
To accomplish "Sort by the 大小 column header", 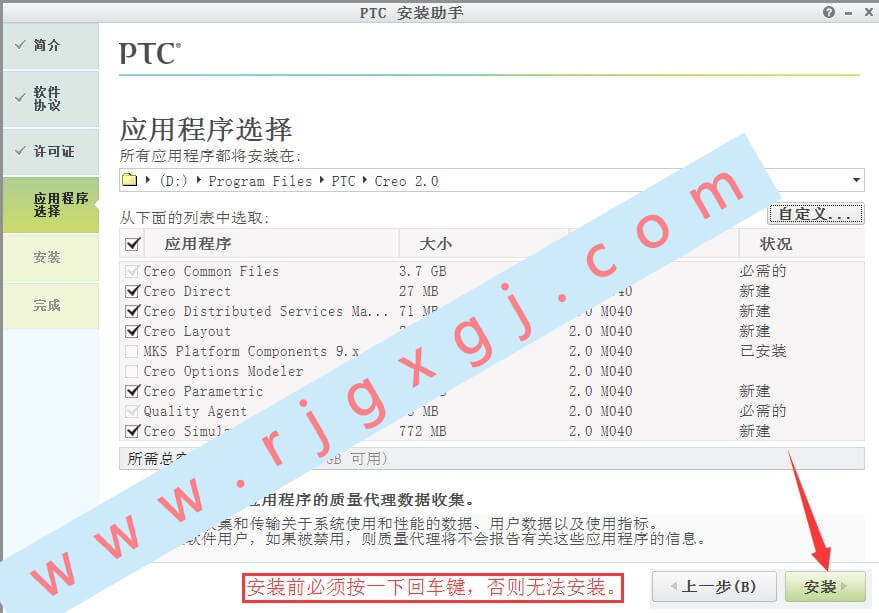I will click(436, 244).
